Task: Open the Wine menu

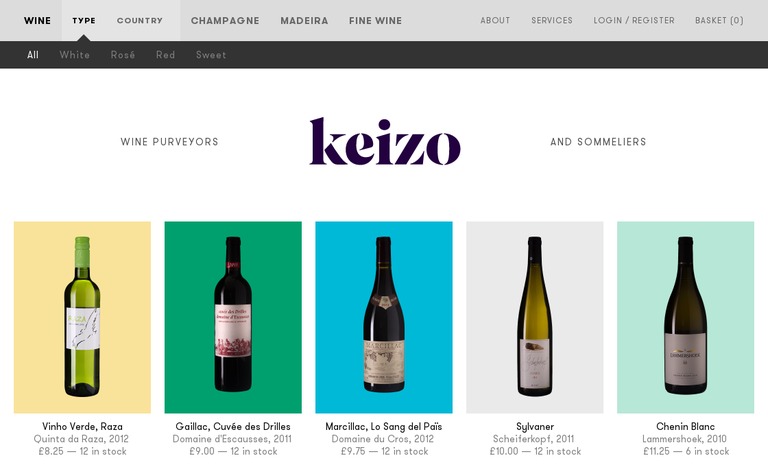Action: (37, 20)
